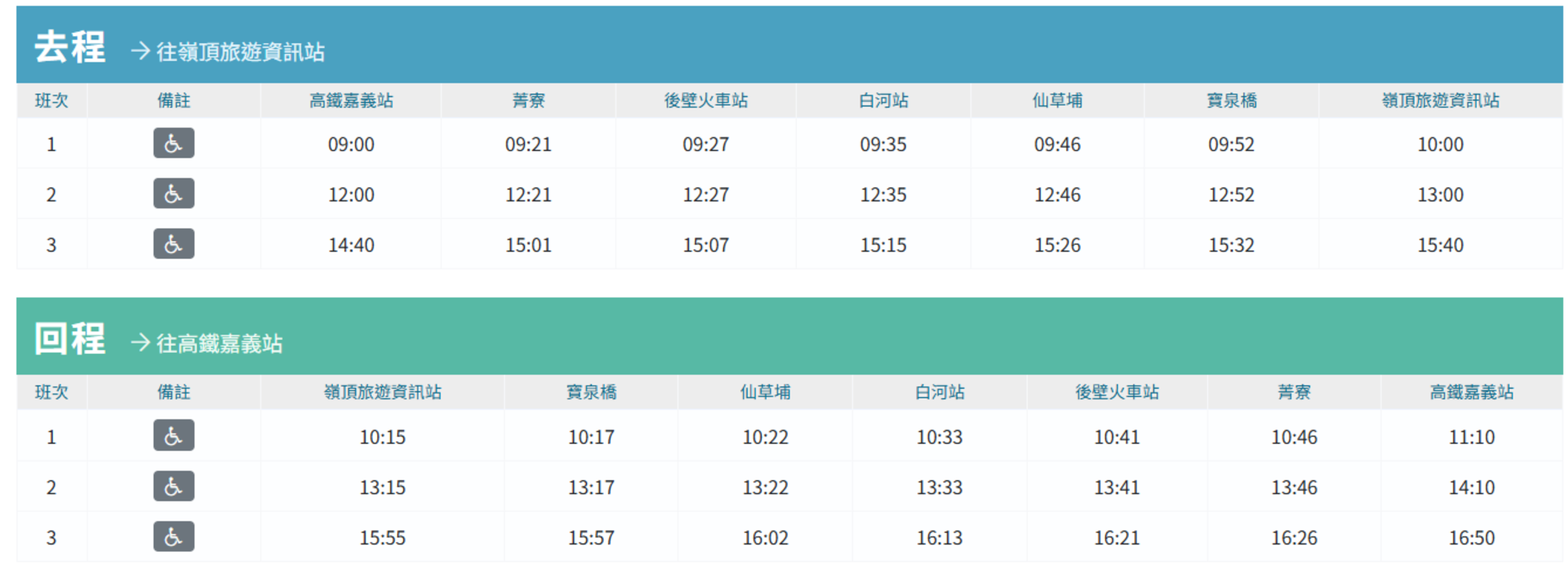Click the 14:10 return arrival time
1568x575 pixels.
click(1471, 487)
